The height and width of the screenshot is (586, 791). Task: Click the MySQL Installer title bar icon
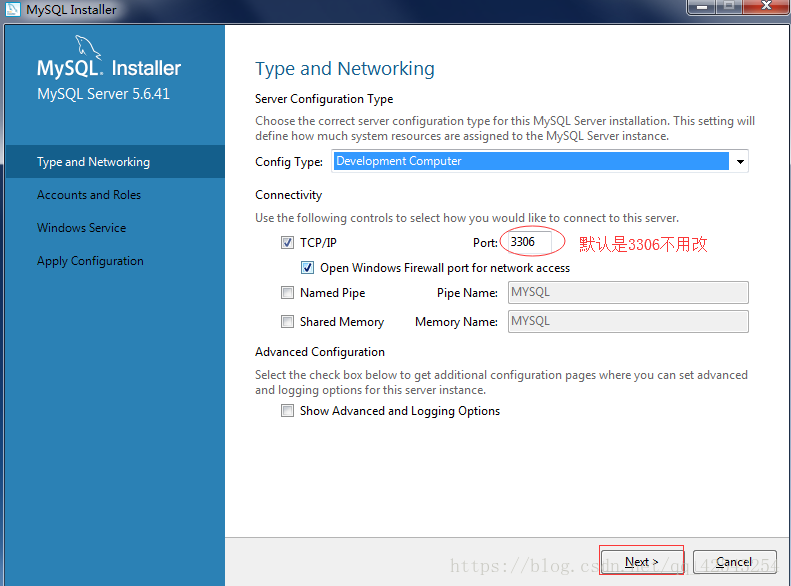pos(13,9)
